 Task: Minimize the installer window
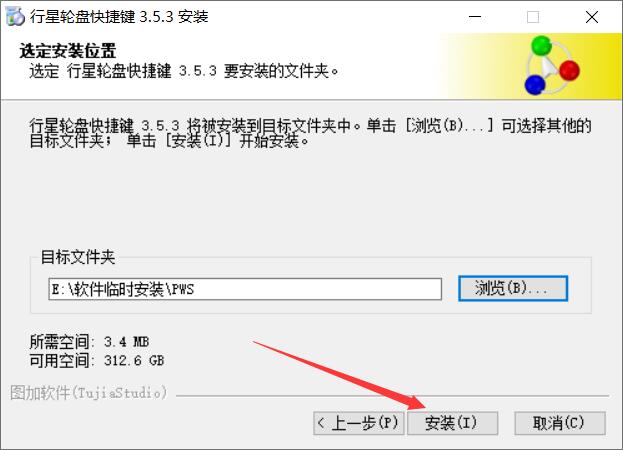(x=475, y=17)
